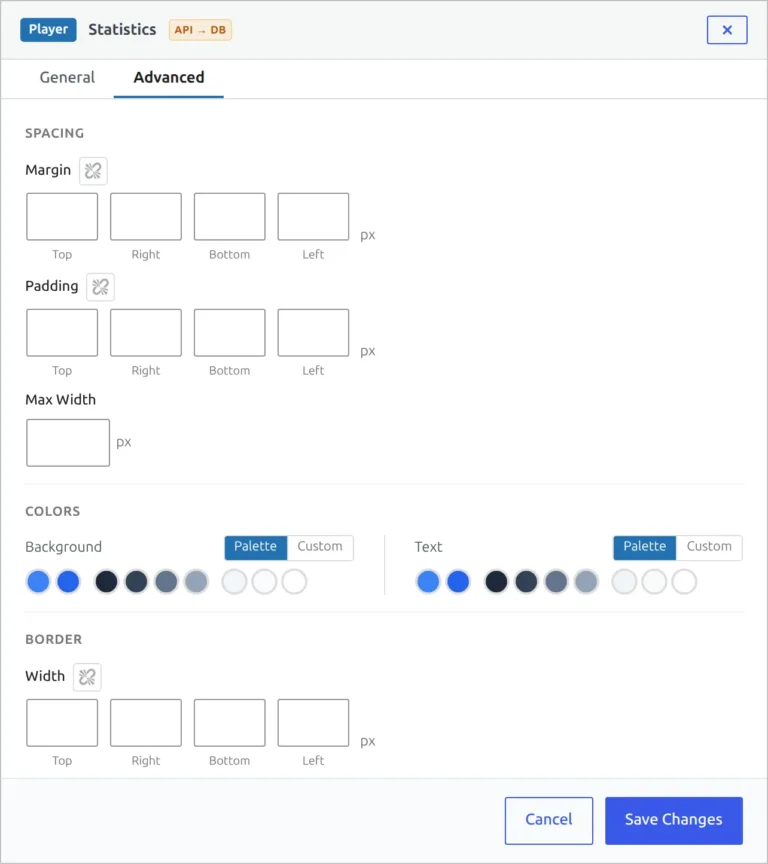
Task: Pick the light blue Text swatch
Action: tap(428, 582)
